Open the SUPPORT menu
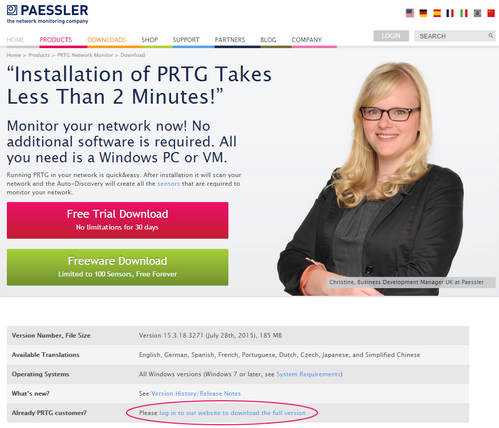 [x=186, y=40]
